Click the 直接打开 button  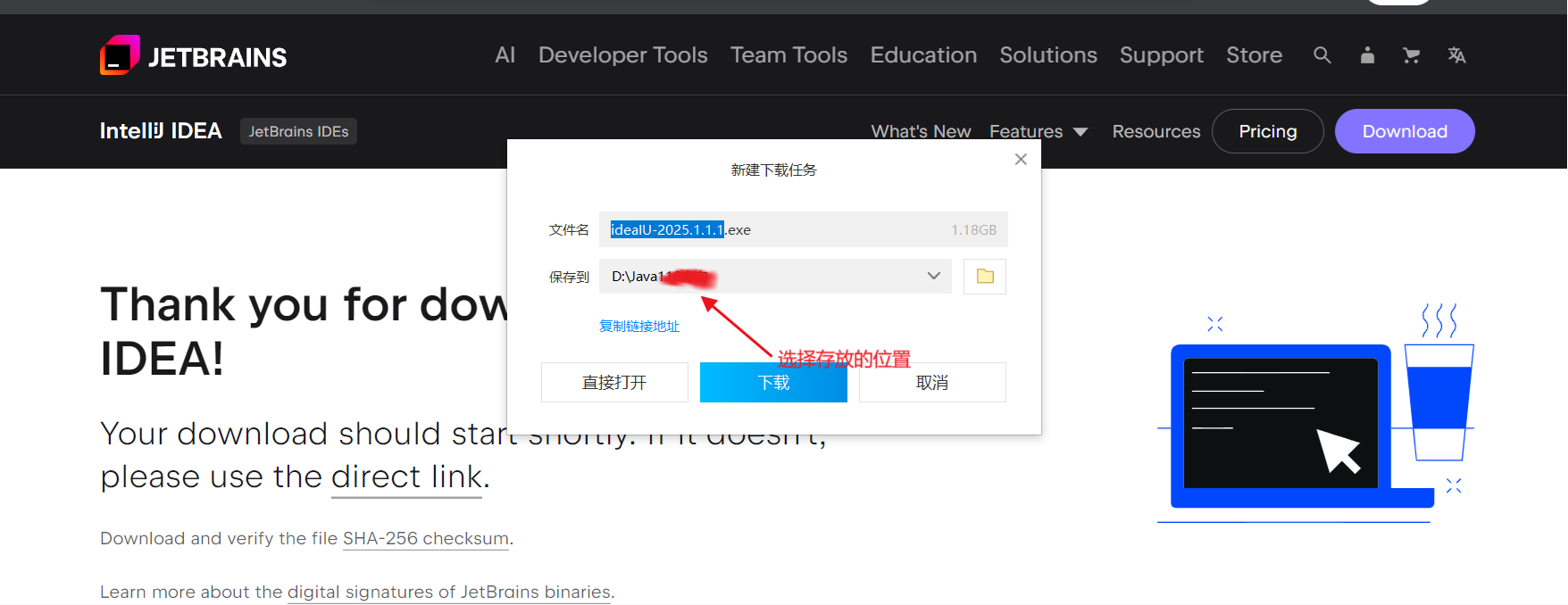(614, 383)
